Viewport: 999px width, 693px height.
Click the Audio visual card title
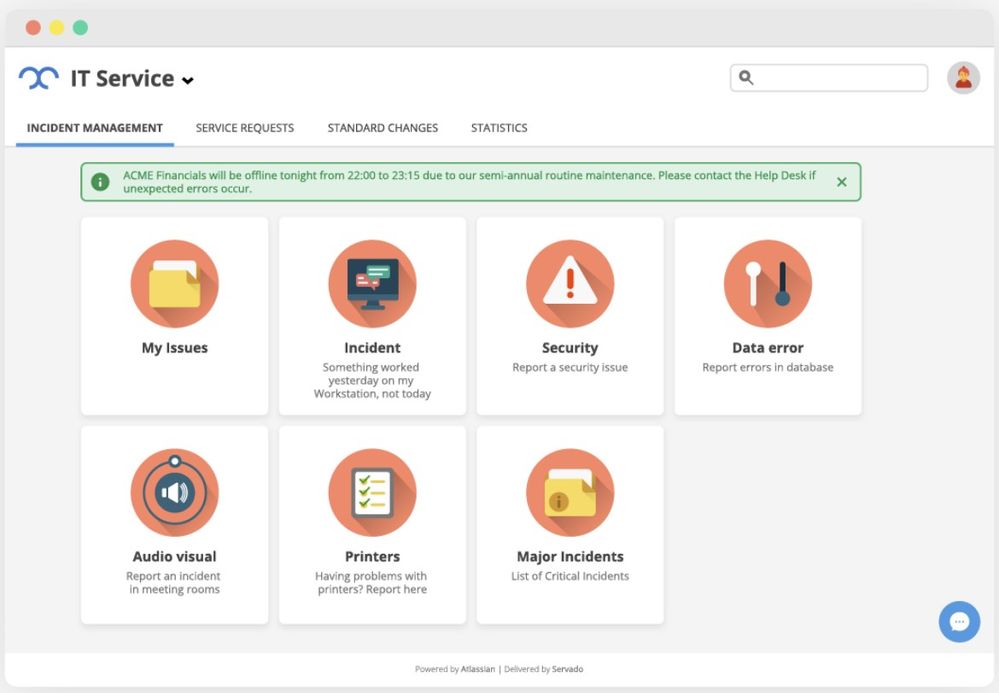click(175, 556)
